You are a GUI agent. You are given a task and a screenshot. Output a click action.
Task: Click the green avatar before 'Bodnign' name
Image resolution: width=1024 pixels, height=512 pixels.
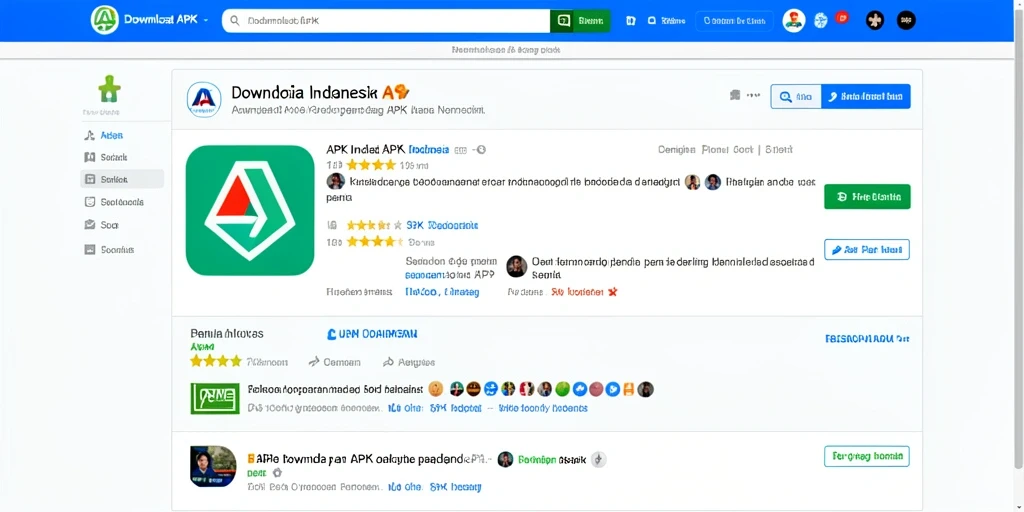(x=505, y=459)
